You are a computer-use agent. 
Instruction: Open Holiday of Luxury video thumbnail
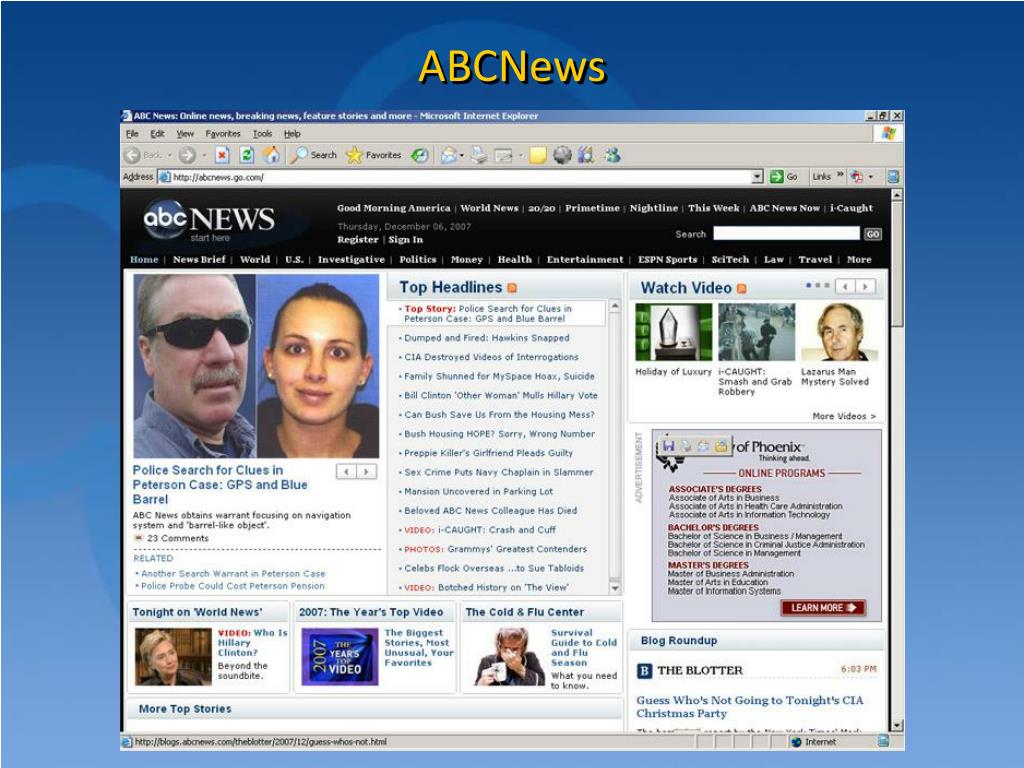point(673,332)
